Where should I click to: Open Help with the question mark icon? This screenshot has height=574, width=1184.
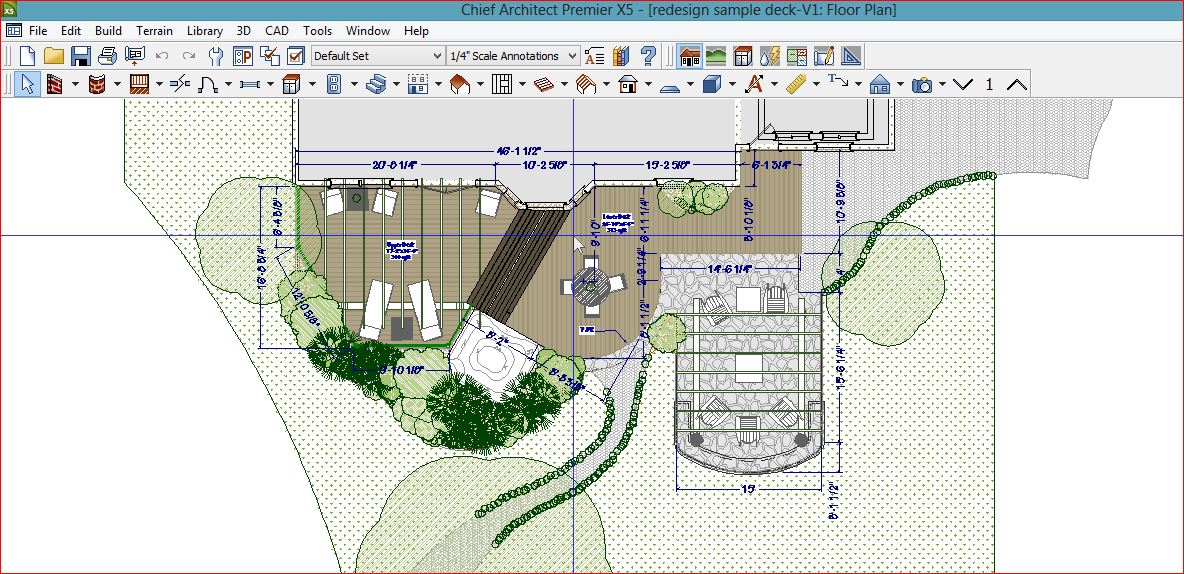pos(648,56)
